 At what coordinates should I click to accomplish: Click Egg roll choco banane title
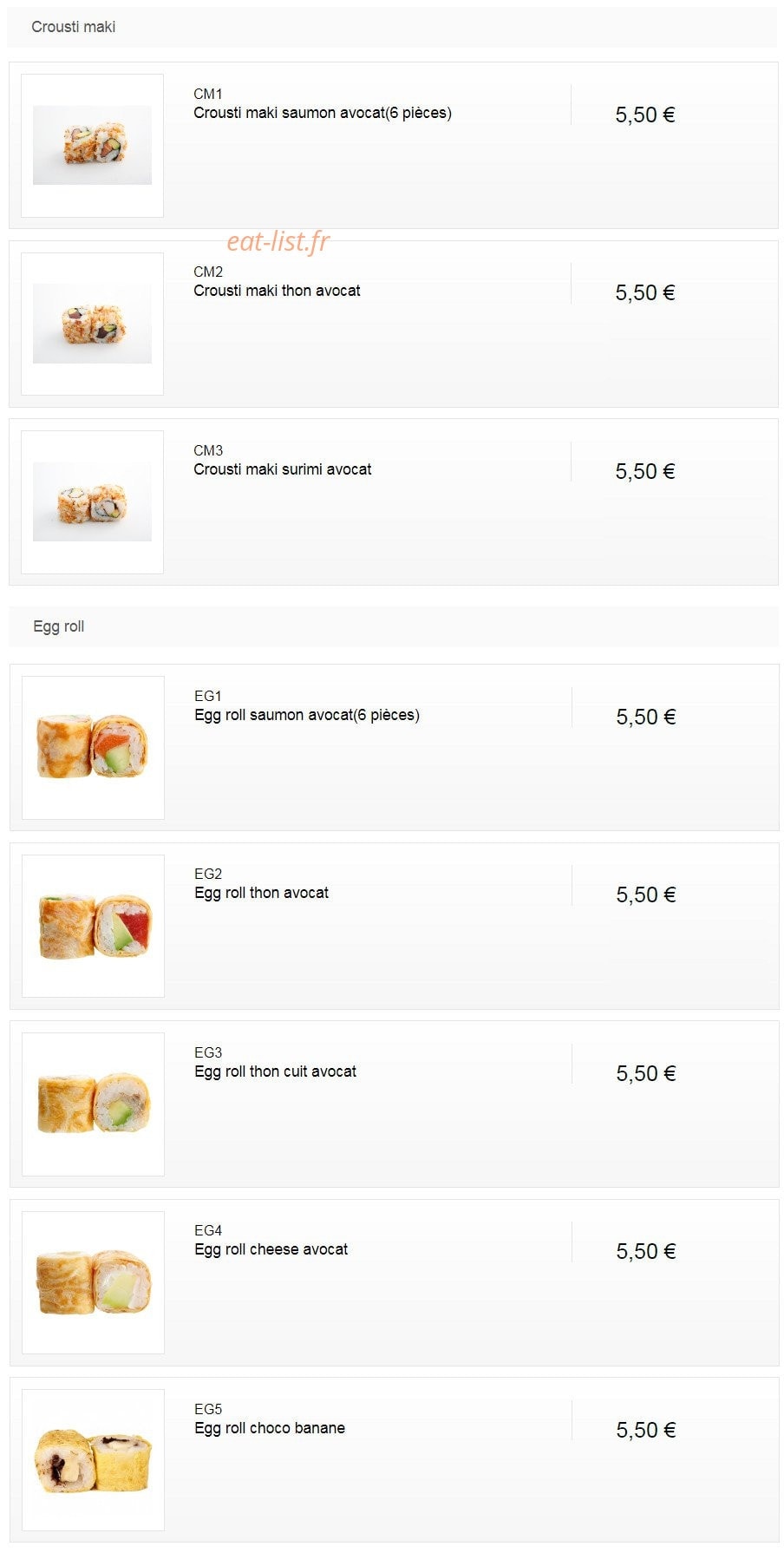(270, 1428)
